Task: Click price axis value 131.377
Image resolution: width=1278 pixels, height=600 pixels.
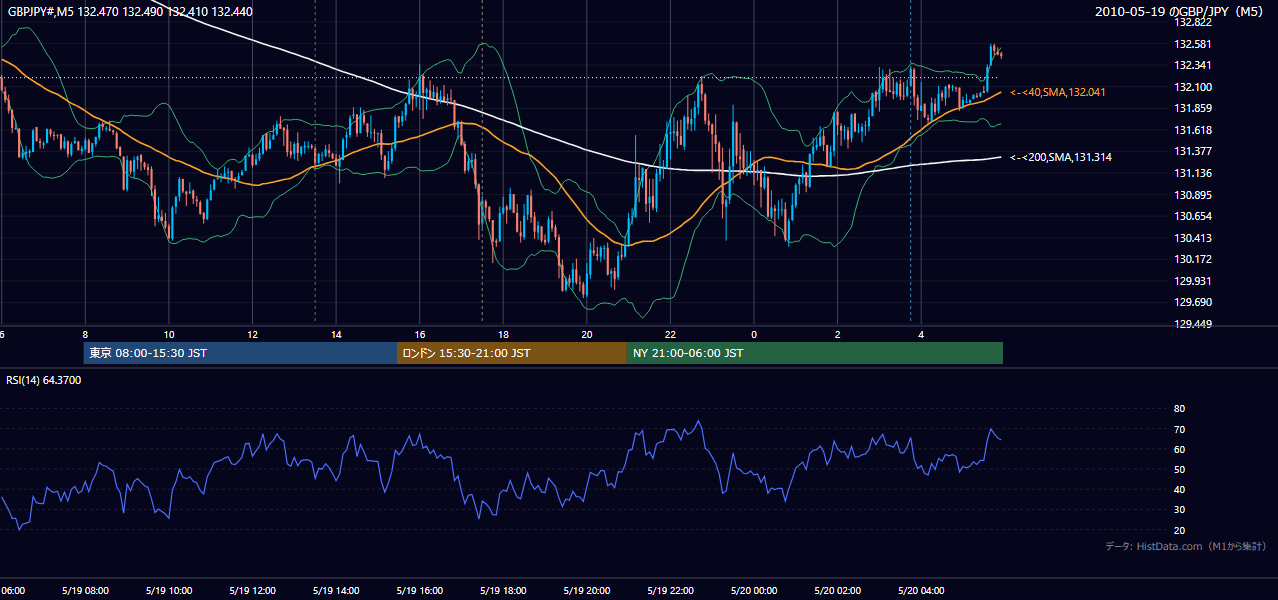Action: (1193, 152)
